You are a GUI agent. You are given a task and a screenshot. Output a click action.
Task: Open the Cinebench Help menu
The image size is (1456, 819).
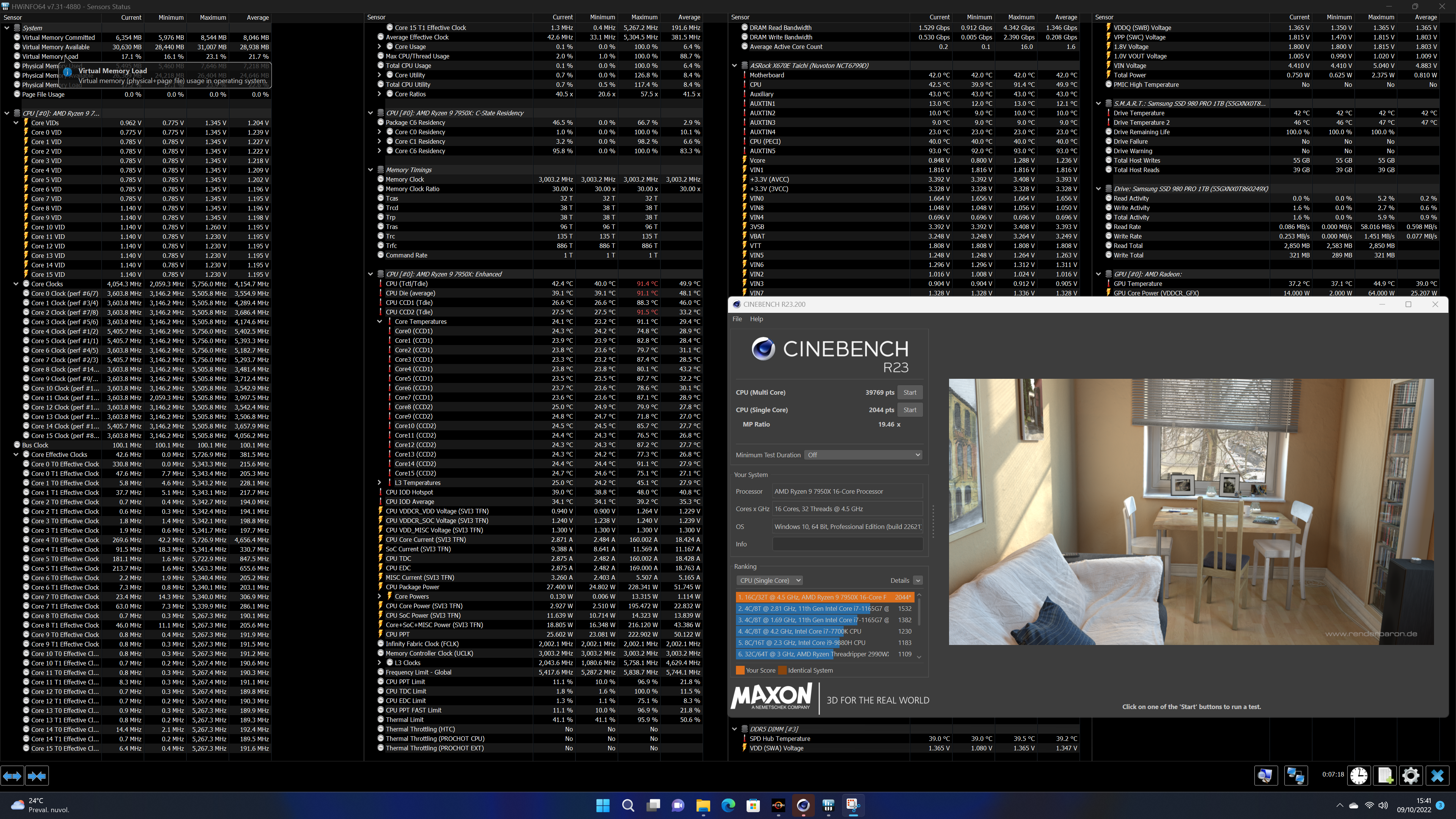pyautogui.click(x=756, y=319)
